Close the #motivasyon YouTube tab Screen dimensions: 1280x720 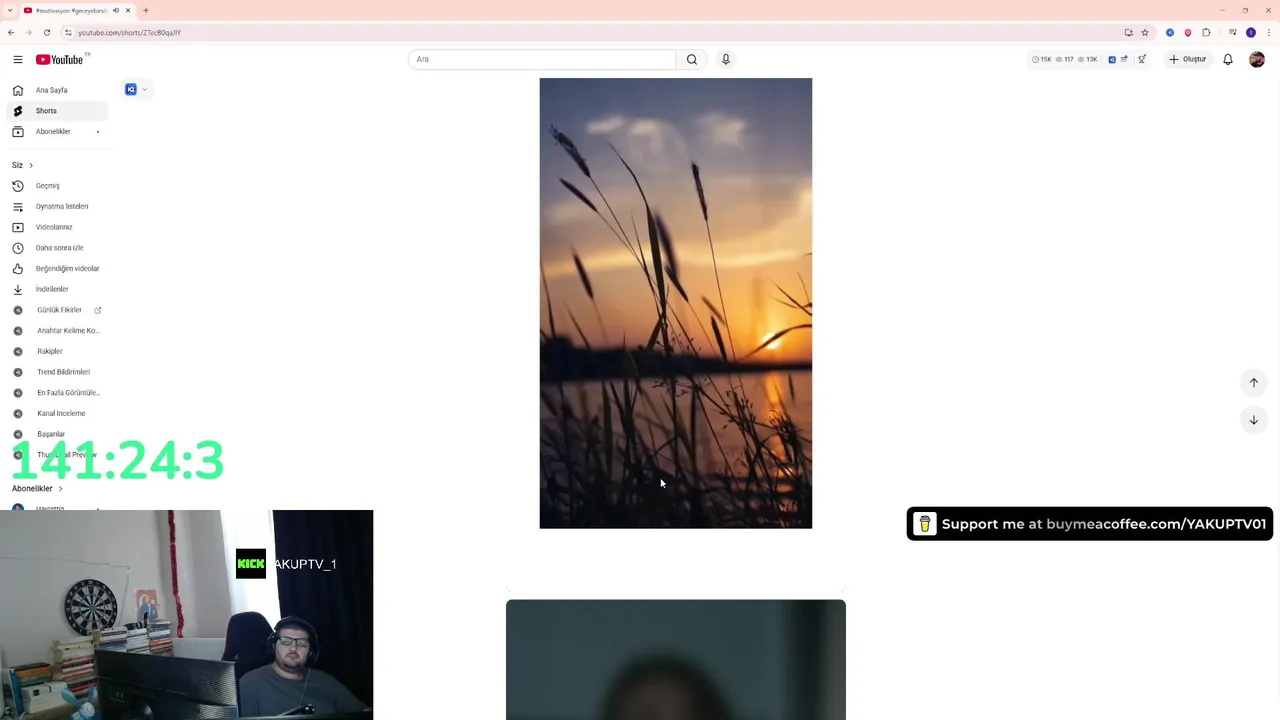tap(128, 10)
